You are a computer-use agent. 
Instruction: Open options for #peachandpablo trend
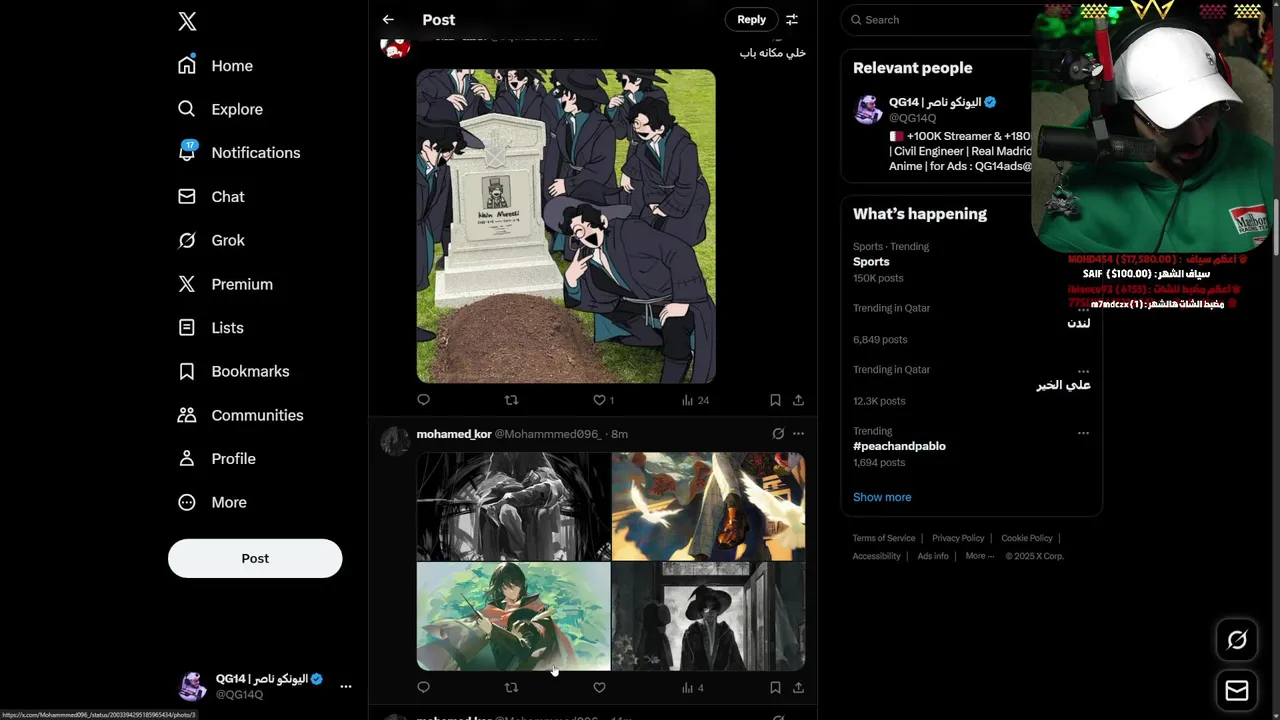(1083, 433)
